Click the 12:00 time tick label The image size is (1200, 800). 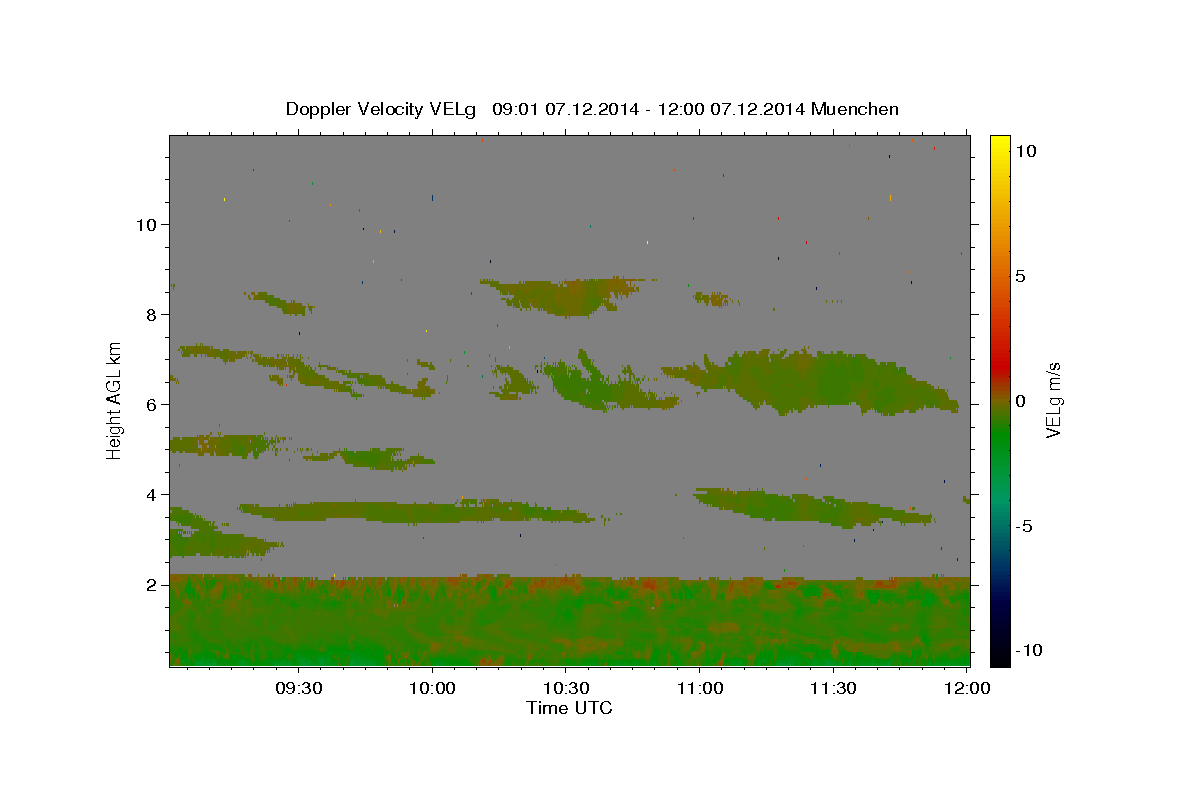[x=966, y=689]
